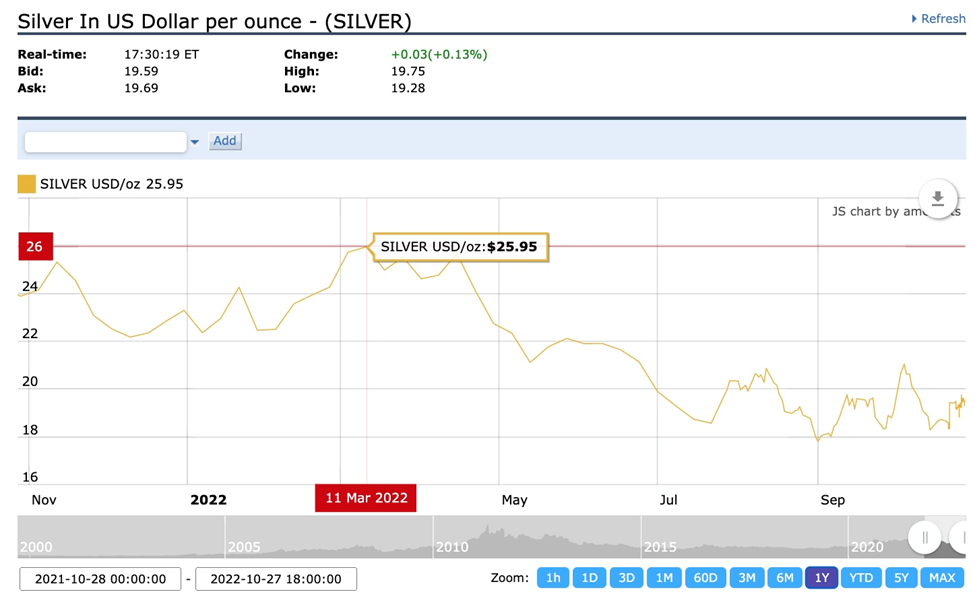Switch the chart to 6M zoom
The width and height of the screenshot is (975, 615).
click(x=785, y=578)
